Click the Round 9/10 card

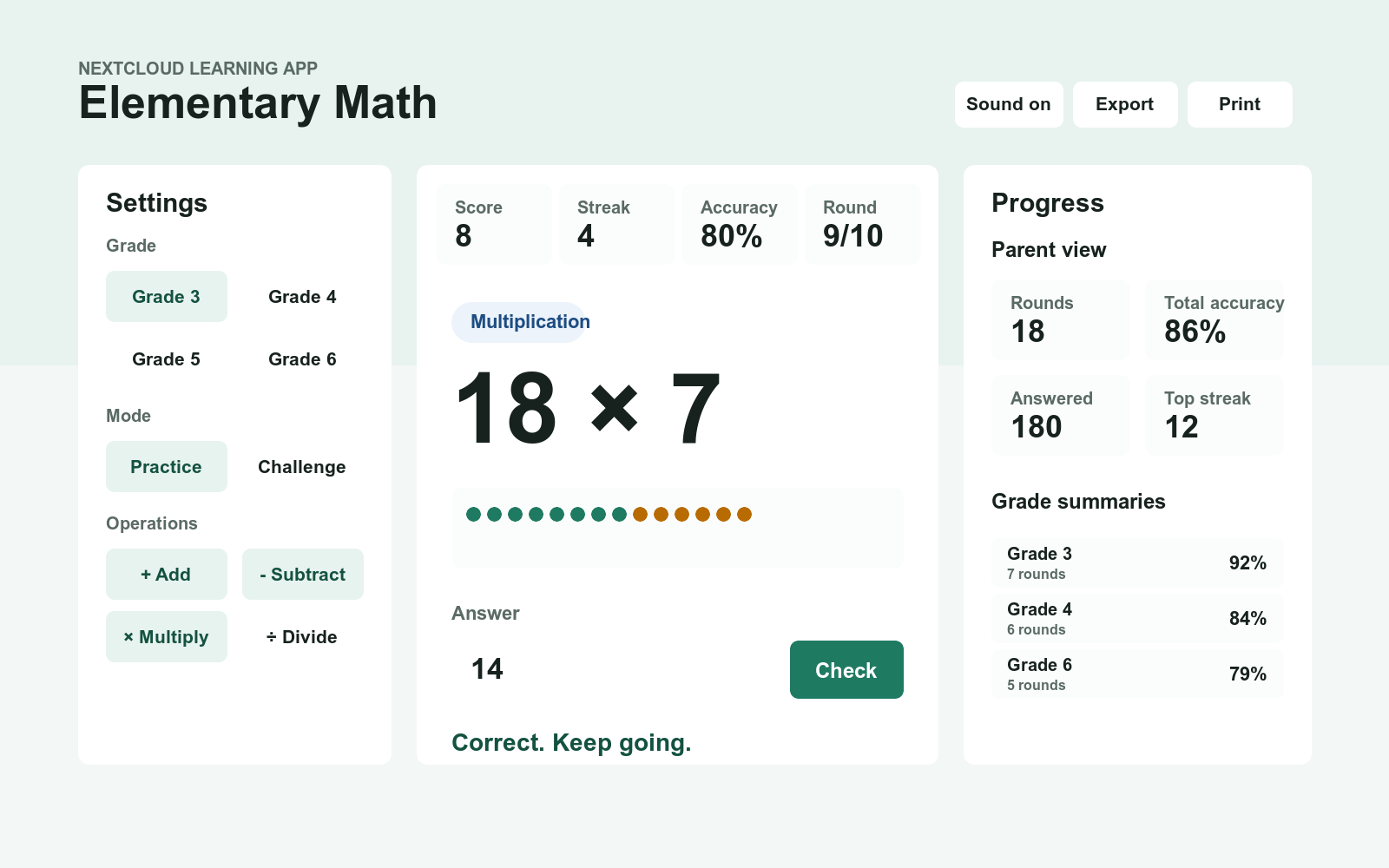tap(863, 224)
